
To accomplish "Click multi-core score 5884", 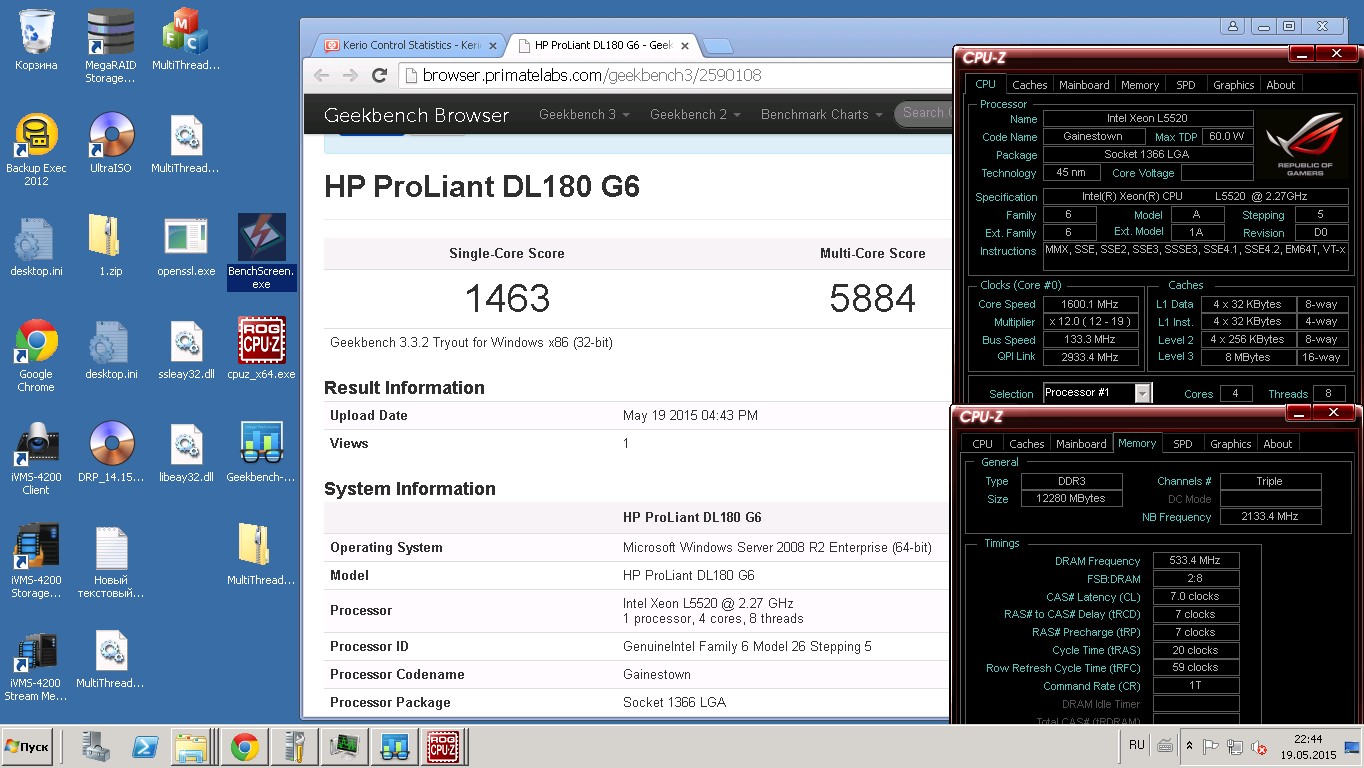I will (872, 298).
